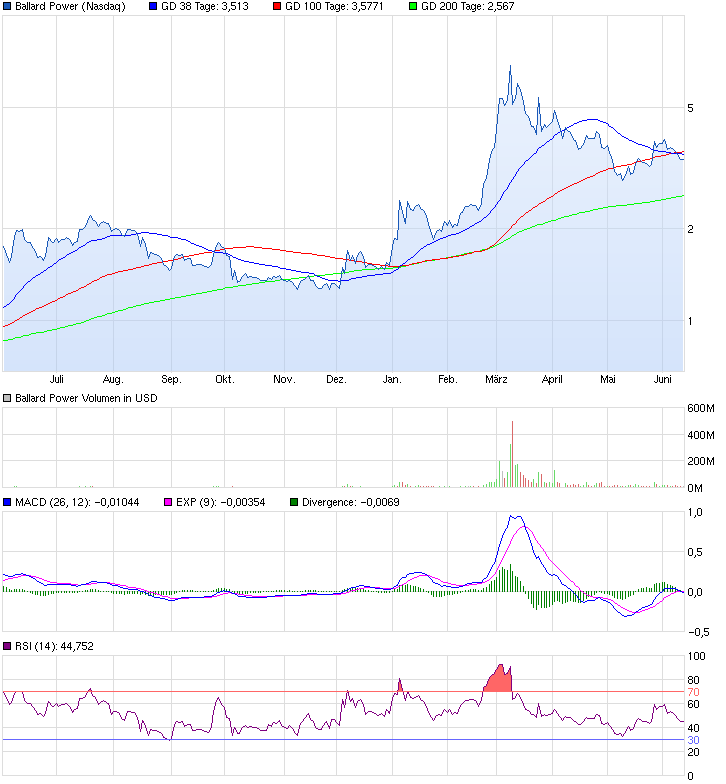The width and height of the screenshot is (726, 784).
Task: Click the RSI (14) purple legend swatch
Action: tap(7, 646)
